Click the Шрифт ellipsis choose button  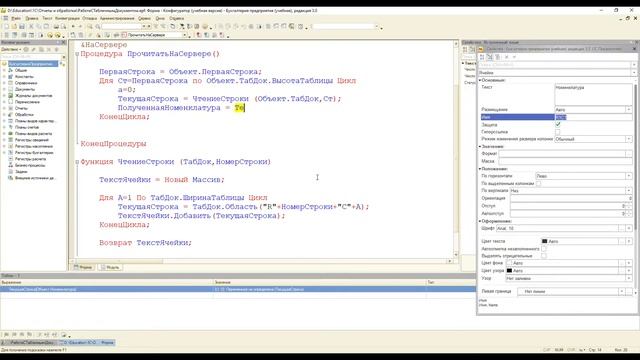click(x=622, y=228)
